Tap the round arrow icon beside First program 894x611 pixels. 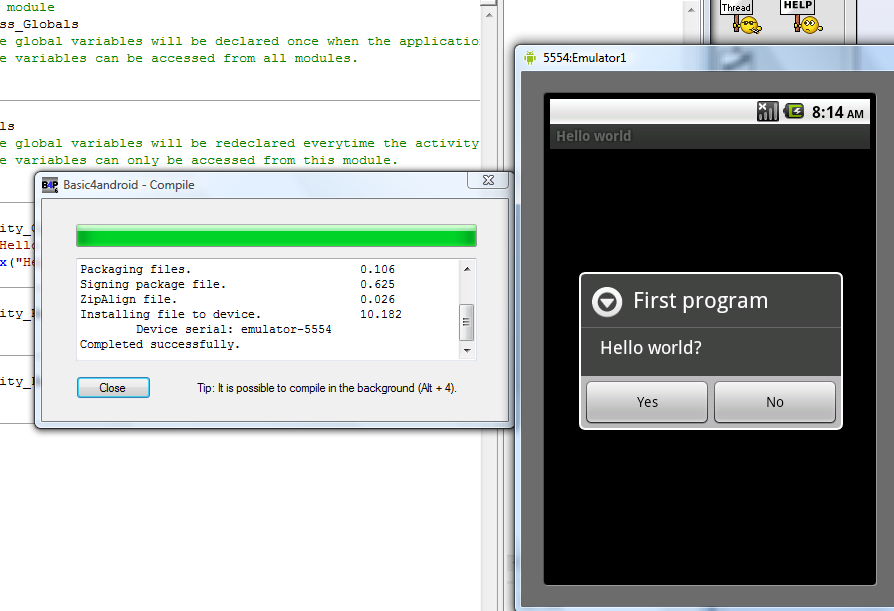[607, 301]
